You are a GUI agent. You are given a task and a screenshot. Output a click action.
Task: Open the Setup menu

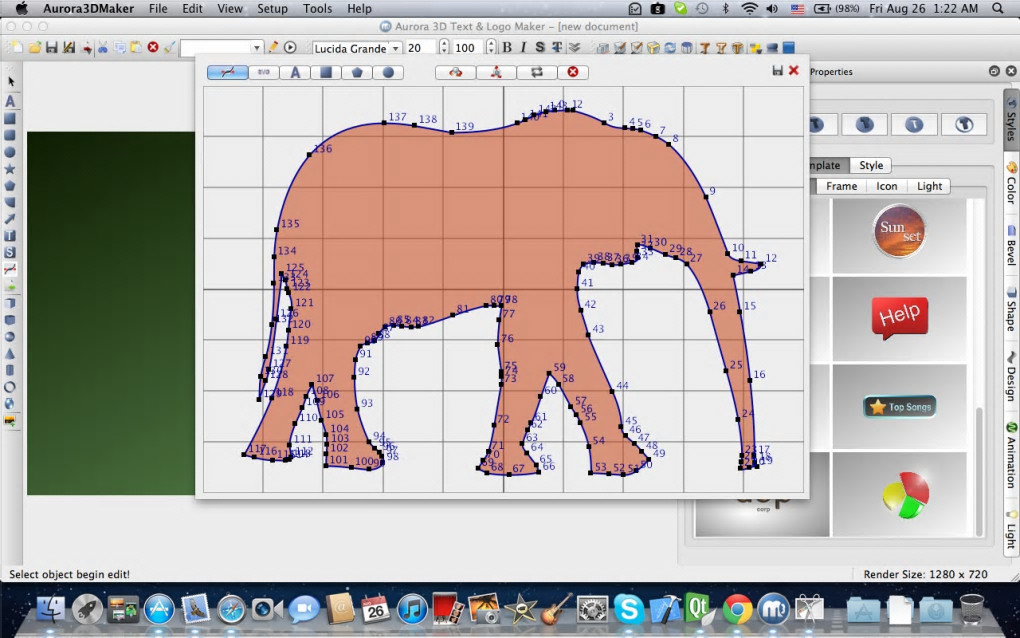pyautogui.click(x=272, y=9)
